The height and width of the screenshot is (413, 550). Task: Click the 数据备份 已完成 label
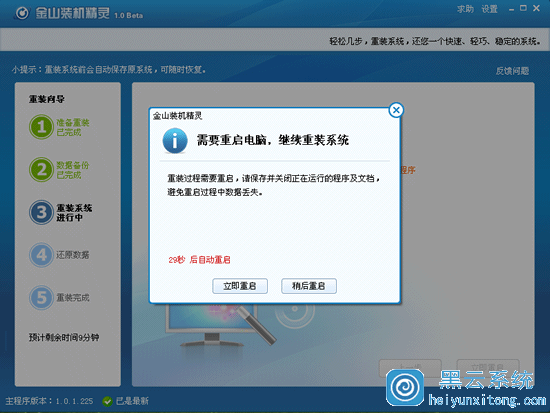[x=73, y=170]
